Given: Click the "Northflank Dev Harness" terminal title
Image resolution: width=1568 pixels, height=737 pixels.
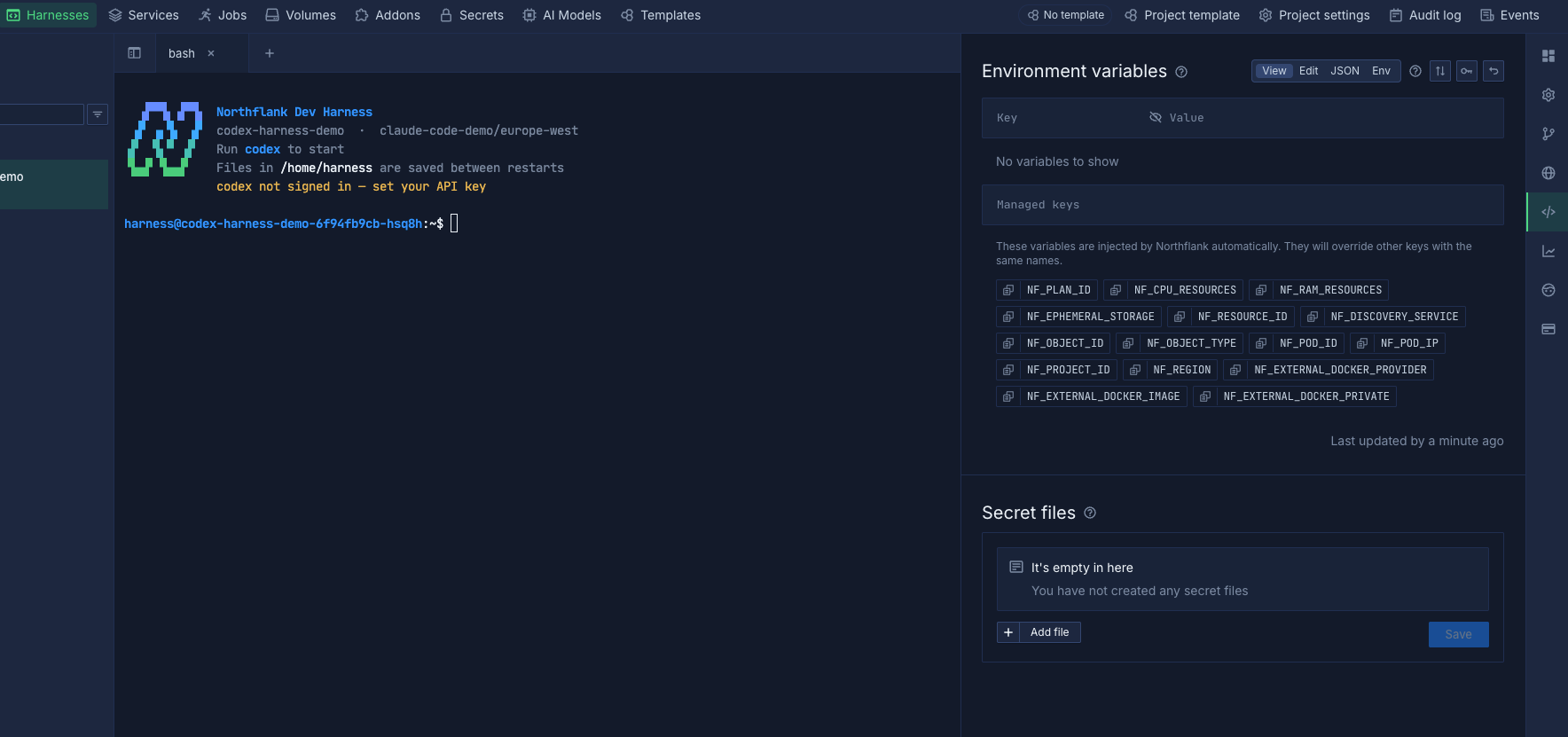Looking at the screenshot, I should coord(294,112).
